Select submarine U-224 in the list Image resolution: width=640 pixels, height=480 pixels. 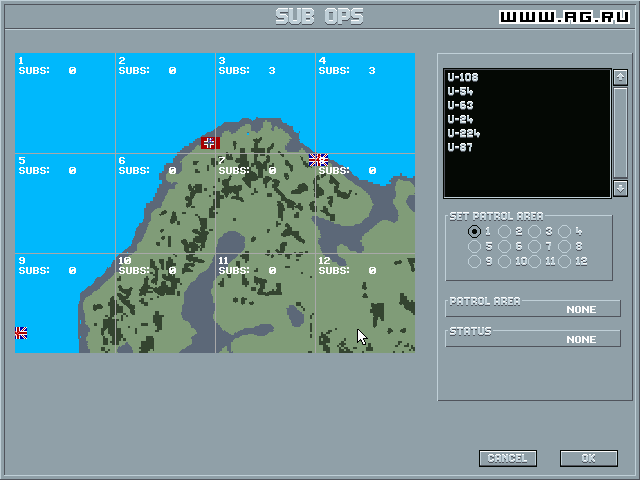tap(464, 133)
